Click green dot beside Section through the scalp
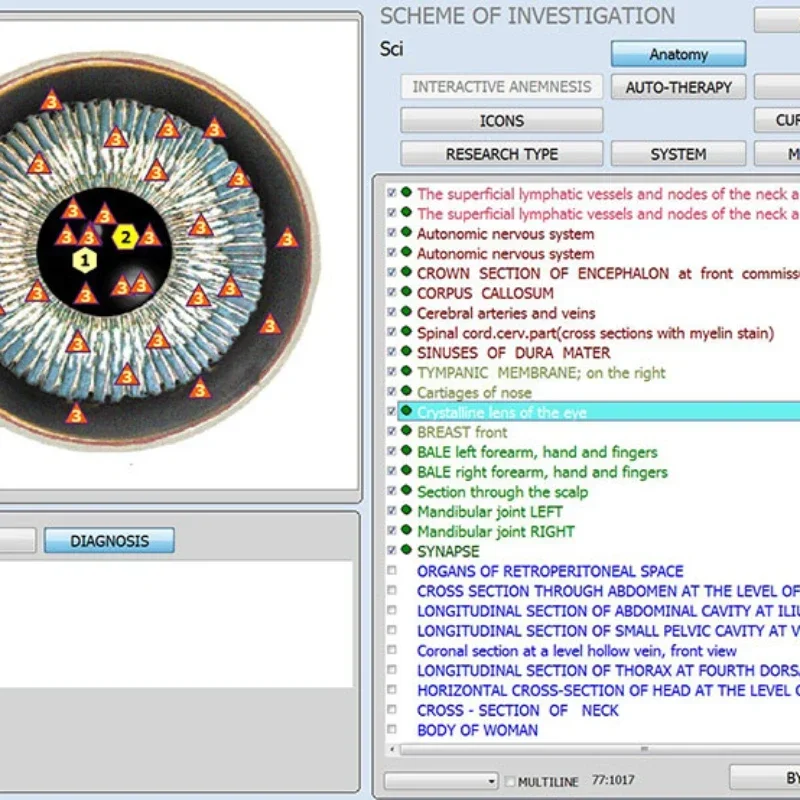The image size is (800, 800). [406, 490]
